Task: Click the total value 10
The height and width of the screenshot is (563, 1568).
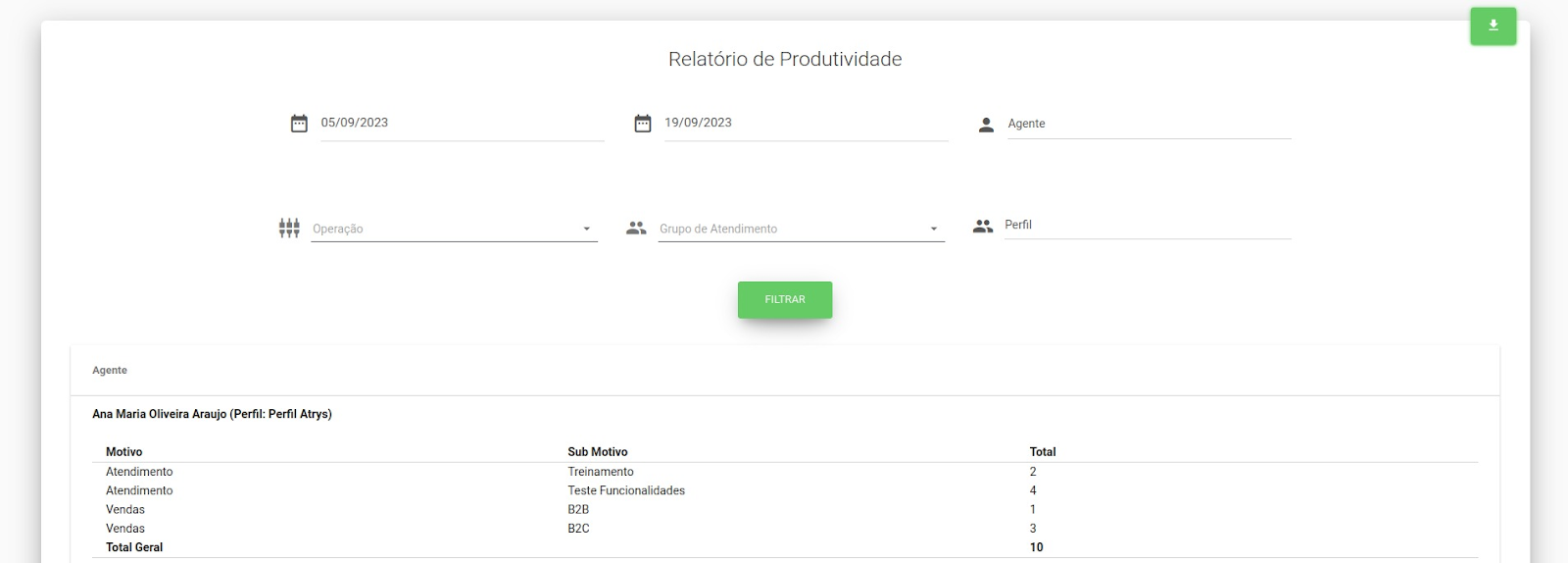Action: pyautogui.click(x=1036, y=547)
